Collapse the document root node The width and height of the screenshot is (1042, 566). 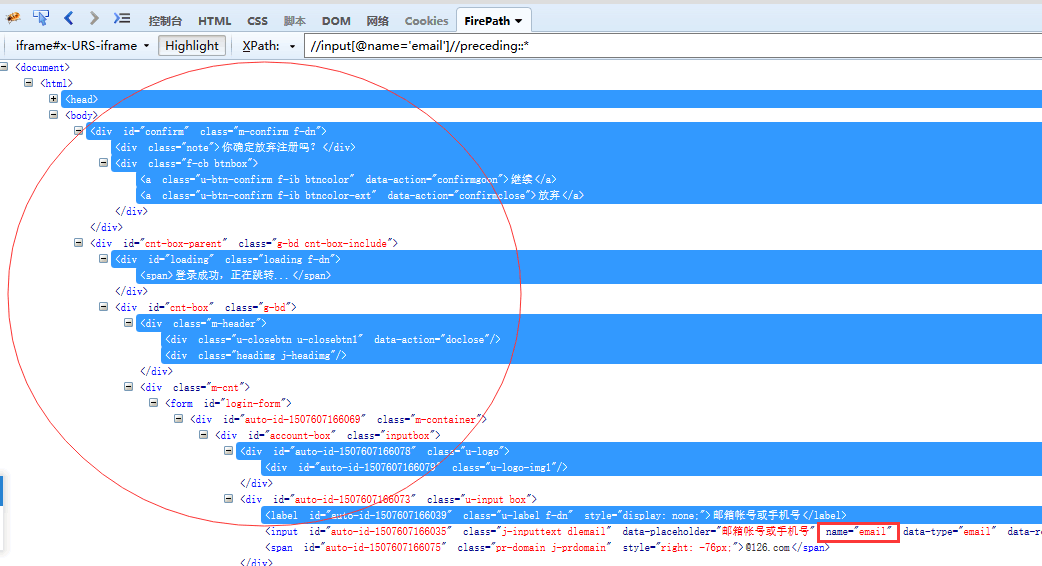(4, 66)
